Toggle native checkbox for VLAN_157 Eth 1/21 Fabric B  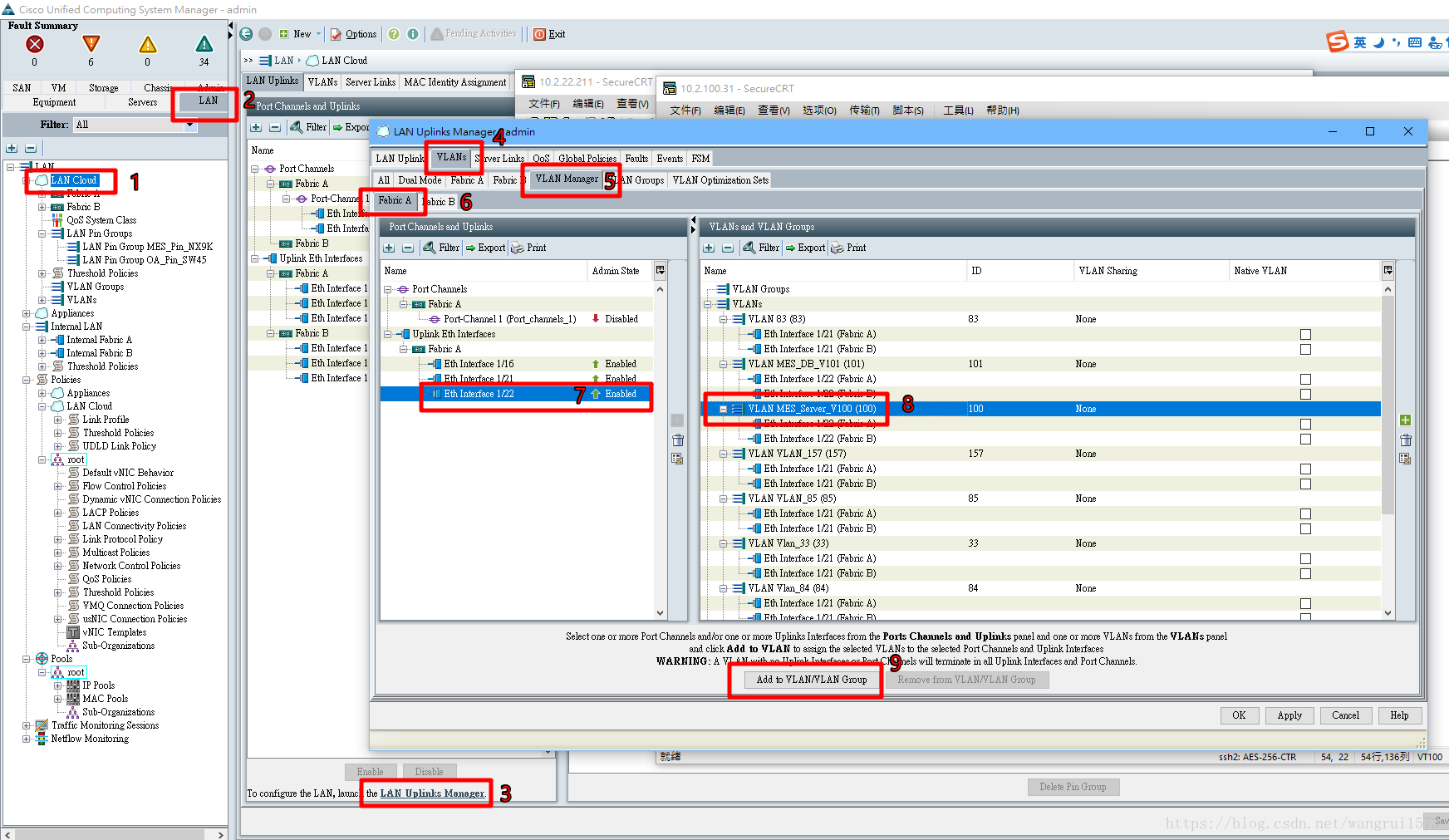coord(1305,484)
